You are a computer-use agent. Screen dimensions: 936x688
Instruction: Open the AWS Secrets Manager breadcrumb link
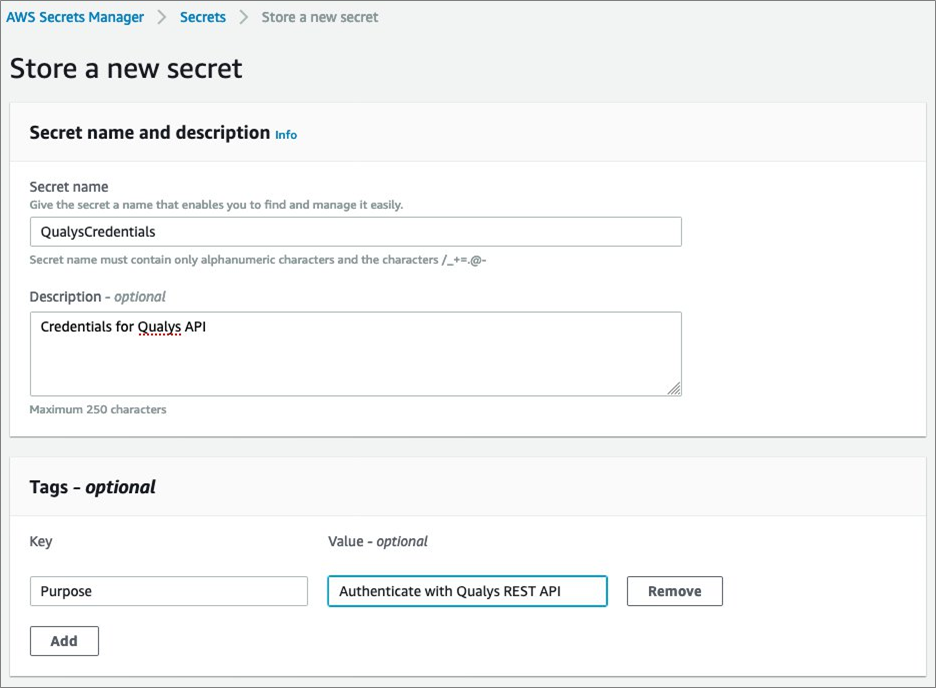coord(75,17)
